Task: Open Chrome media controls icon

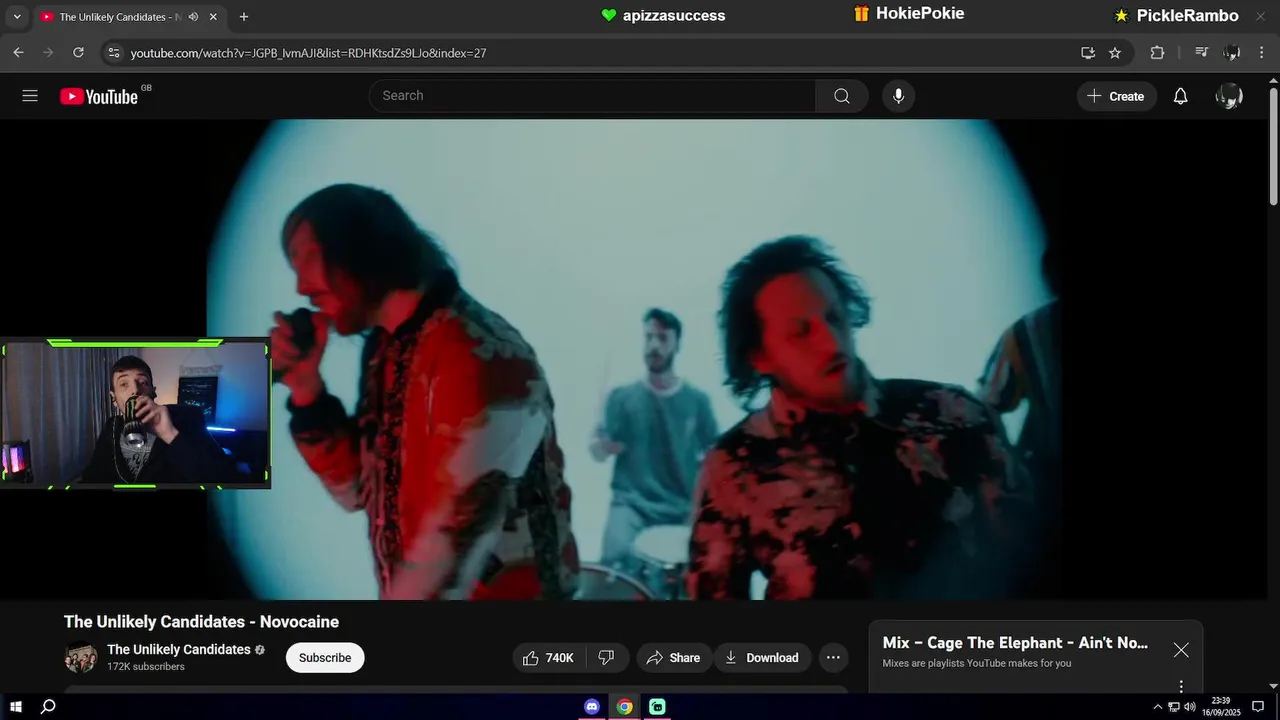Action: [x=1202, y=53]
